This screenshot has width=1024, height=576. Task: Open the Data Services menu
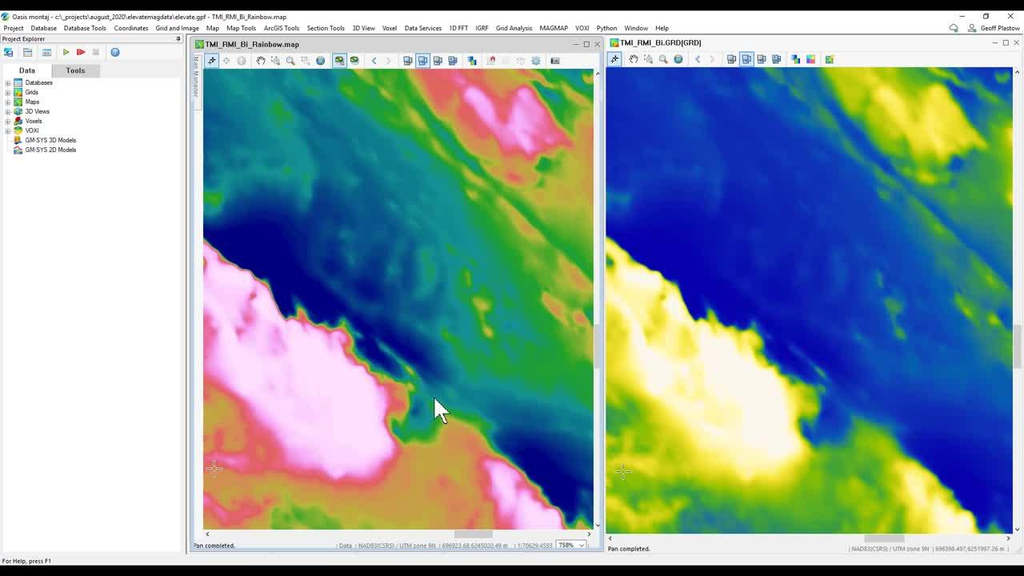423,28
